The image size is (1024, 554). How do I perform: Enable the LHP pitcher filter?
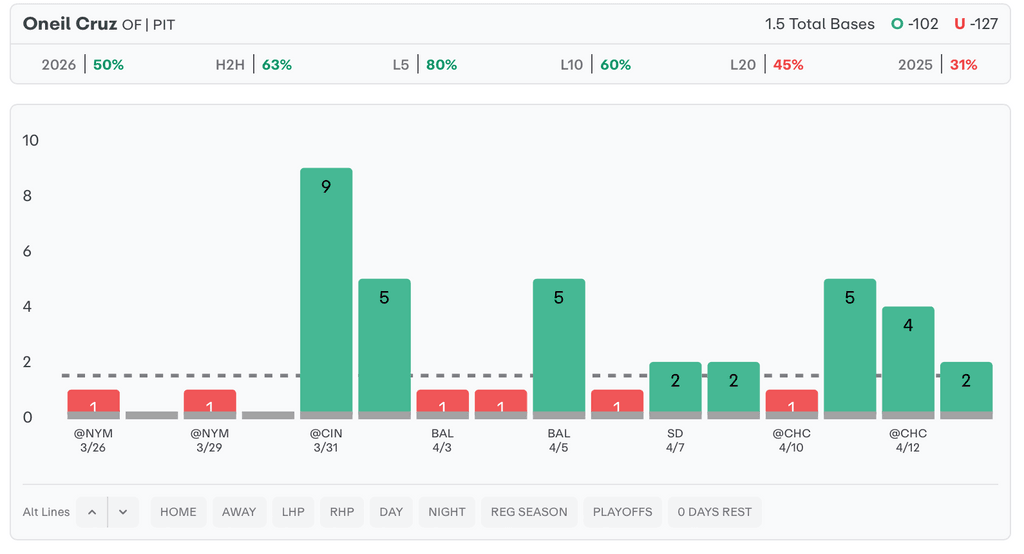coord(293,512)
